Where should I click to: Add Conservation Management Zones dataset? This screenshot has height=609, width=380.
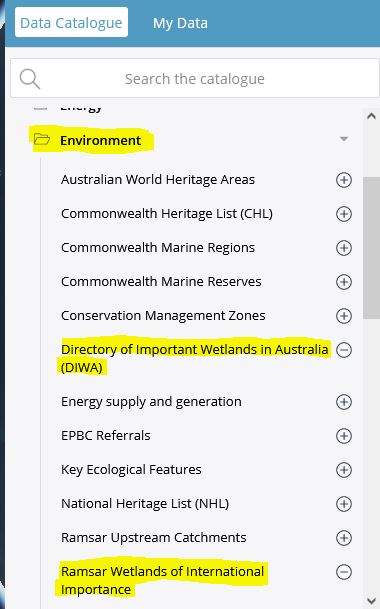click(344, 316)
